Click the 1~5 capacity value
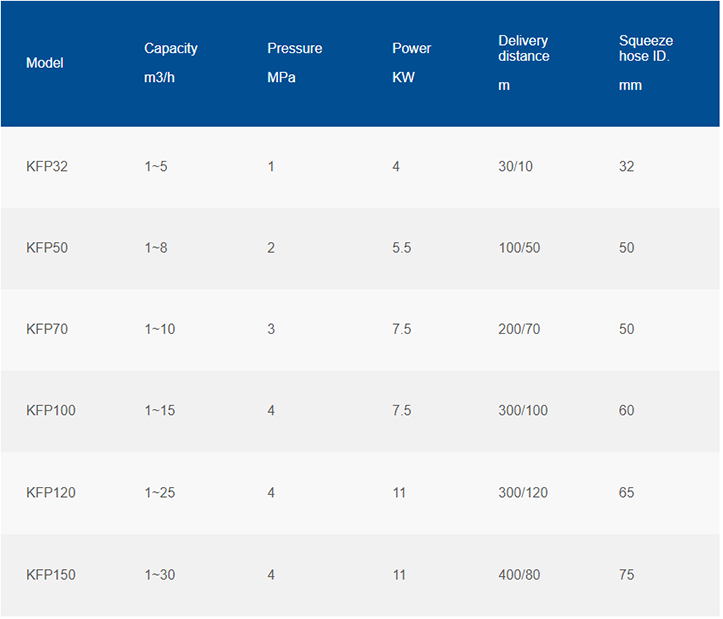 156,166
